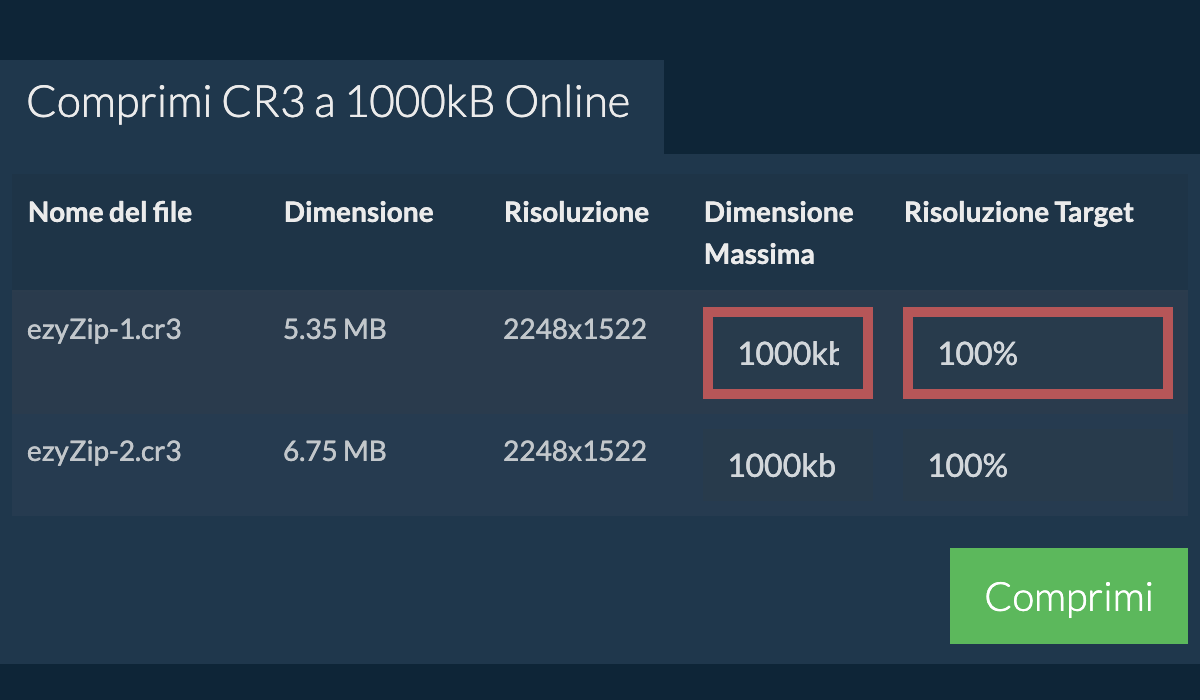The width and height of the screenshot is (1200, 700).
Task: Open the ezyZip-1.cr3 target resolution dropdown
Action: tap(1037, 353)
